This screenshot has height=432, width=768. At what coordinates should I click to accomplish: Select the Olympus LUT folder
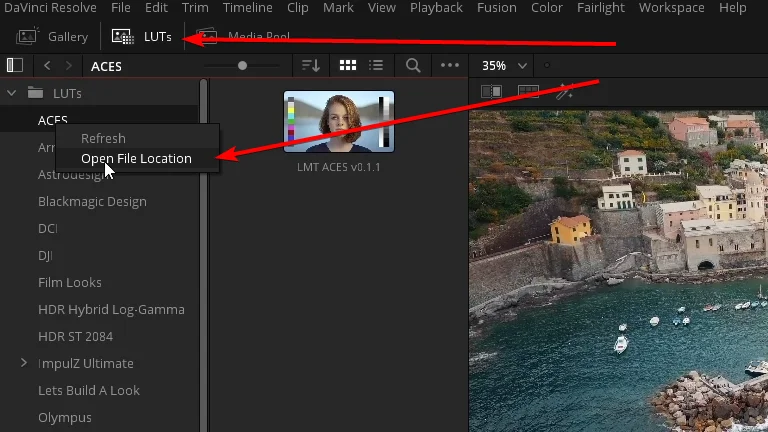click(65, 418)
